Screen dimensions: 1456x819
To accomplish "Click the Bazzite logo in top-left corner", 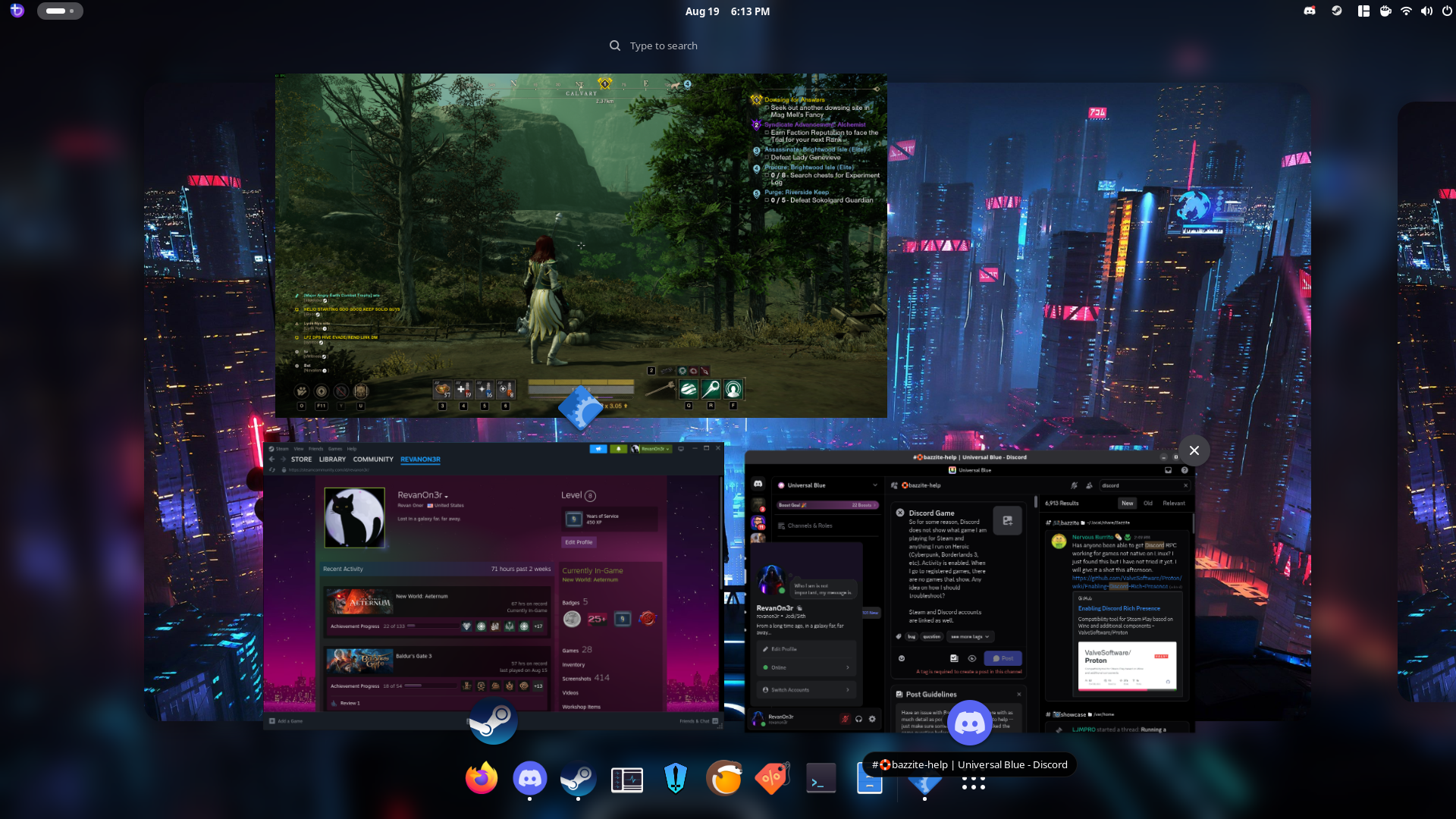I will 17,11.
